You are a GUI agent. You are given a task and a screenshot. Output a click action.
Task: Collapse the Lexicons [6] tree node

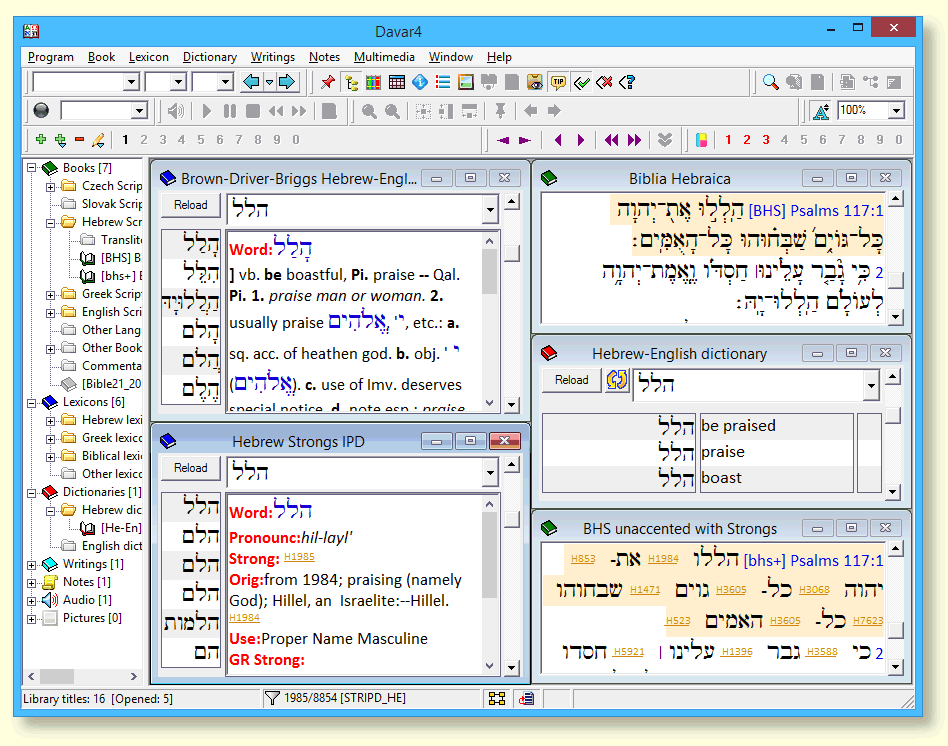pyautogui.click(x=32, y=403)
